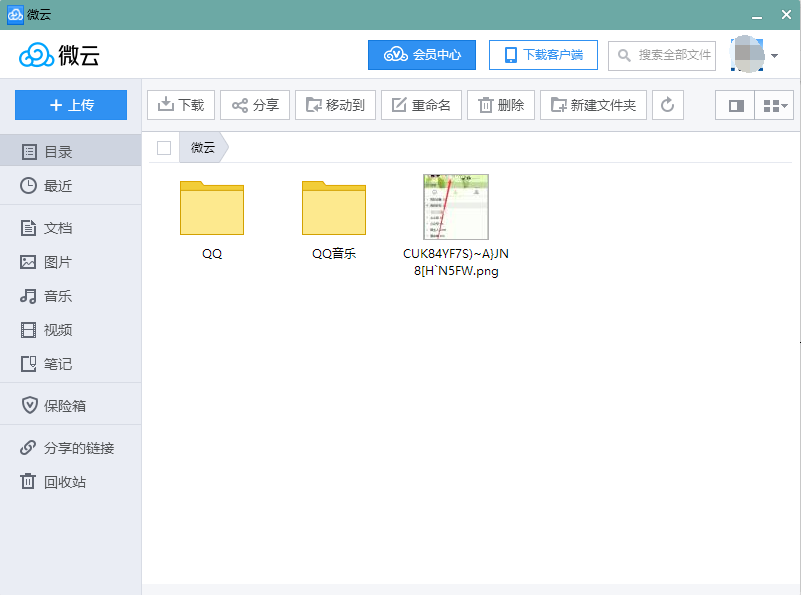
Task: Open the 保险箱 safe box
Action: pos(64,406)
